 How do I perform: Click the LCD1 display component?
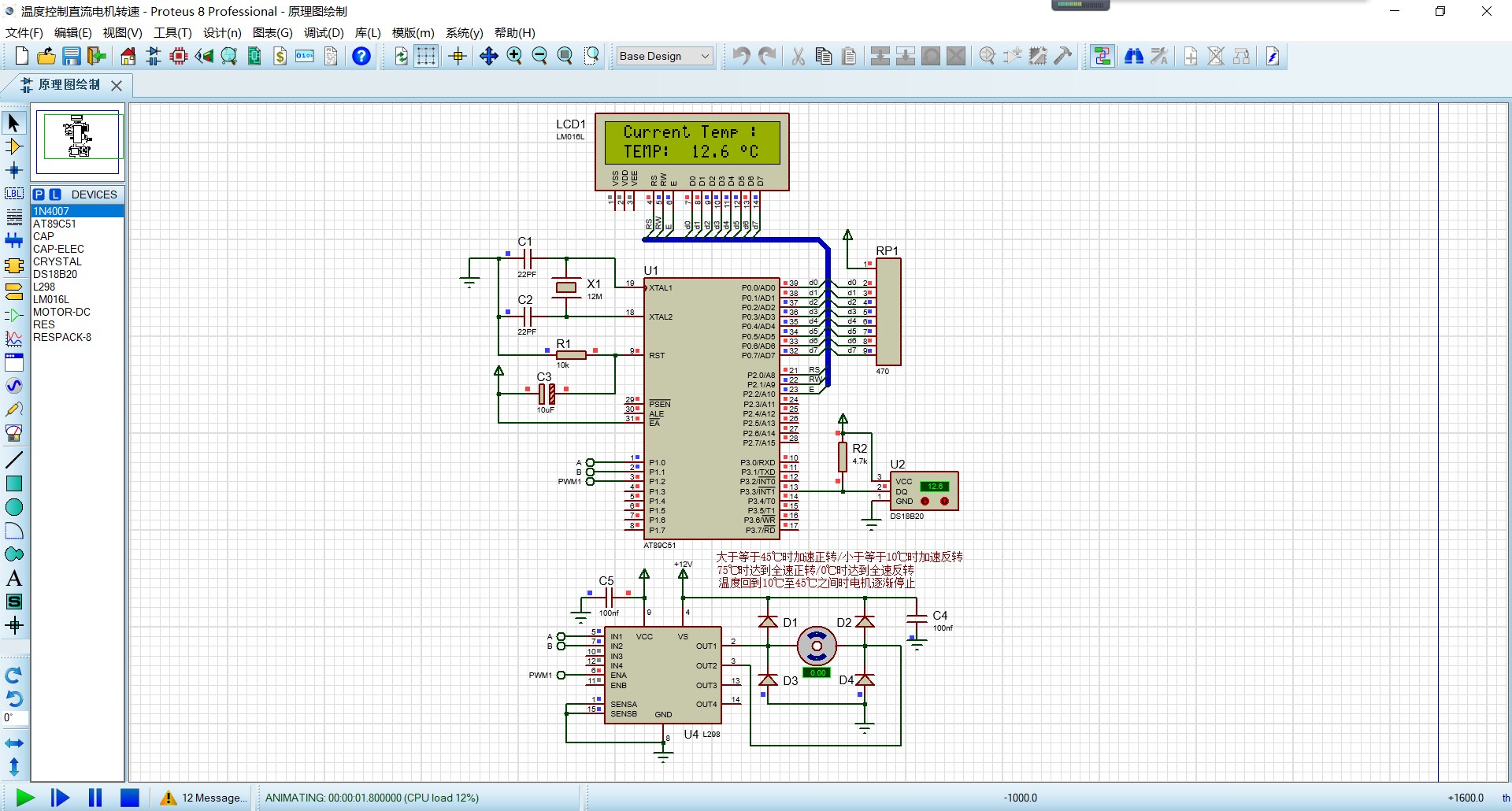[x=691, y=151]
